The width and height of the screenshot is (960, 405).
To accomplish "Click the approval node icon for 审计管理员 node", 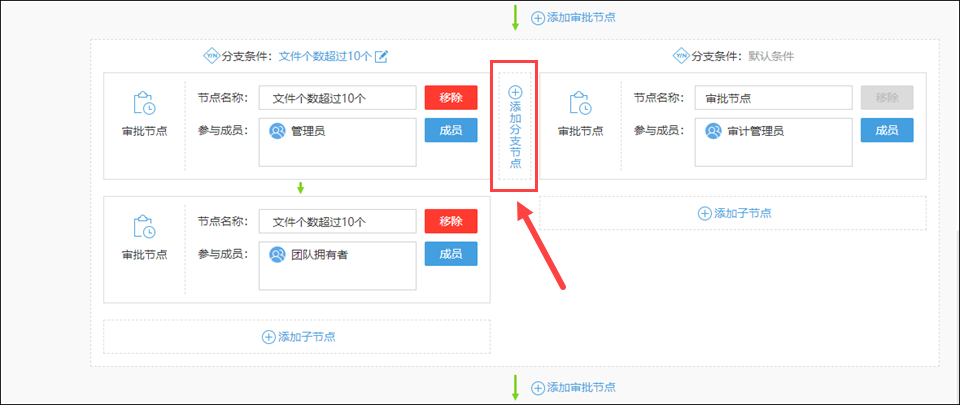I will tap(580, 104).
